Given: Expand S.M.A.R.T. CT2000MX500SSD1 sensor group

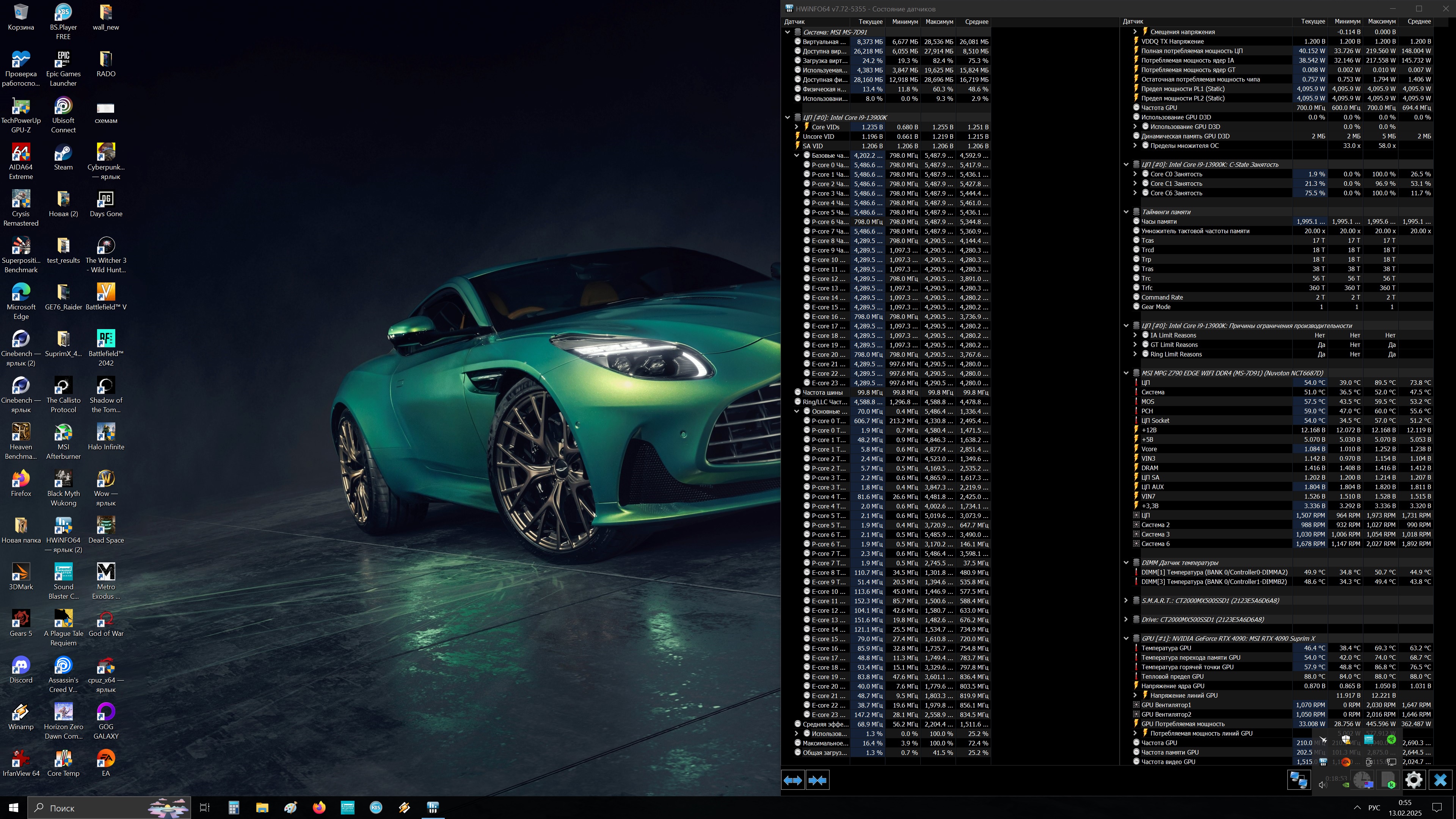Looking at the screenshot, I should point(1126,601).
